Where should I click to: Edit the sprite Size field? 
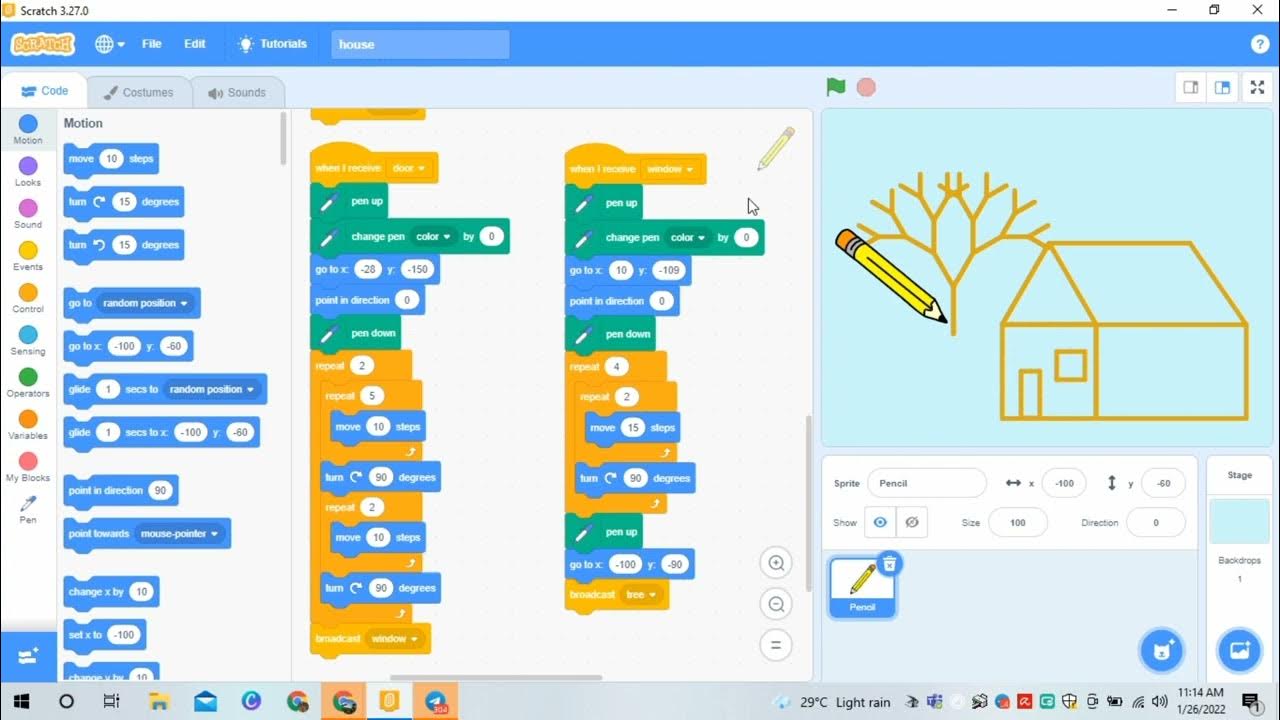click(1018, 522)
